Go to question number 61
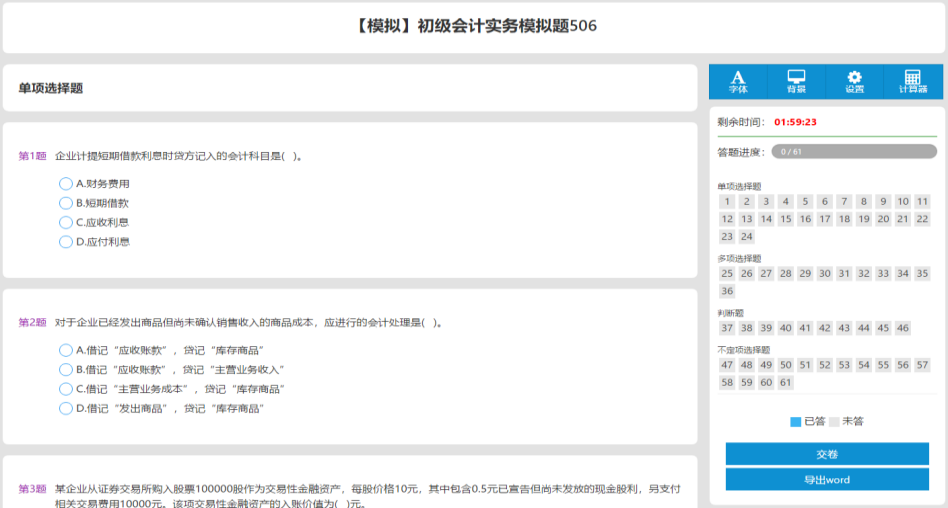This screenshot has height=508, width=948. [x=786, y=382]
